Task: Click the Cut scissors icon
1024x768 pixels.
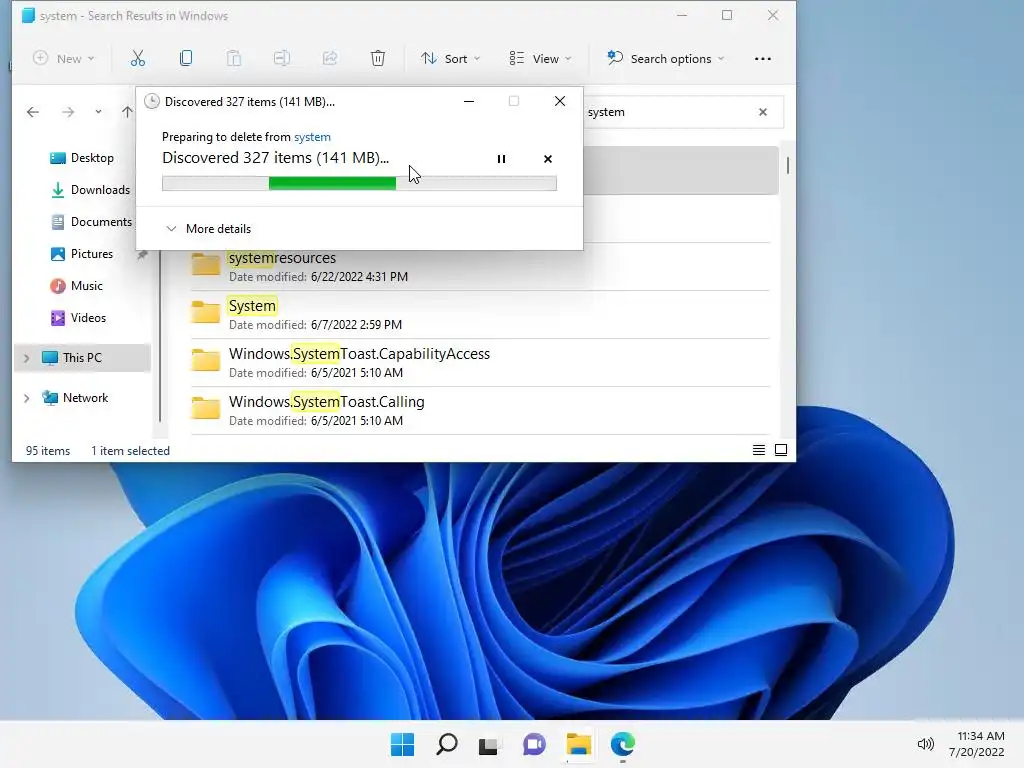Action: click(x=138, y=59)
